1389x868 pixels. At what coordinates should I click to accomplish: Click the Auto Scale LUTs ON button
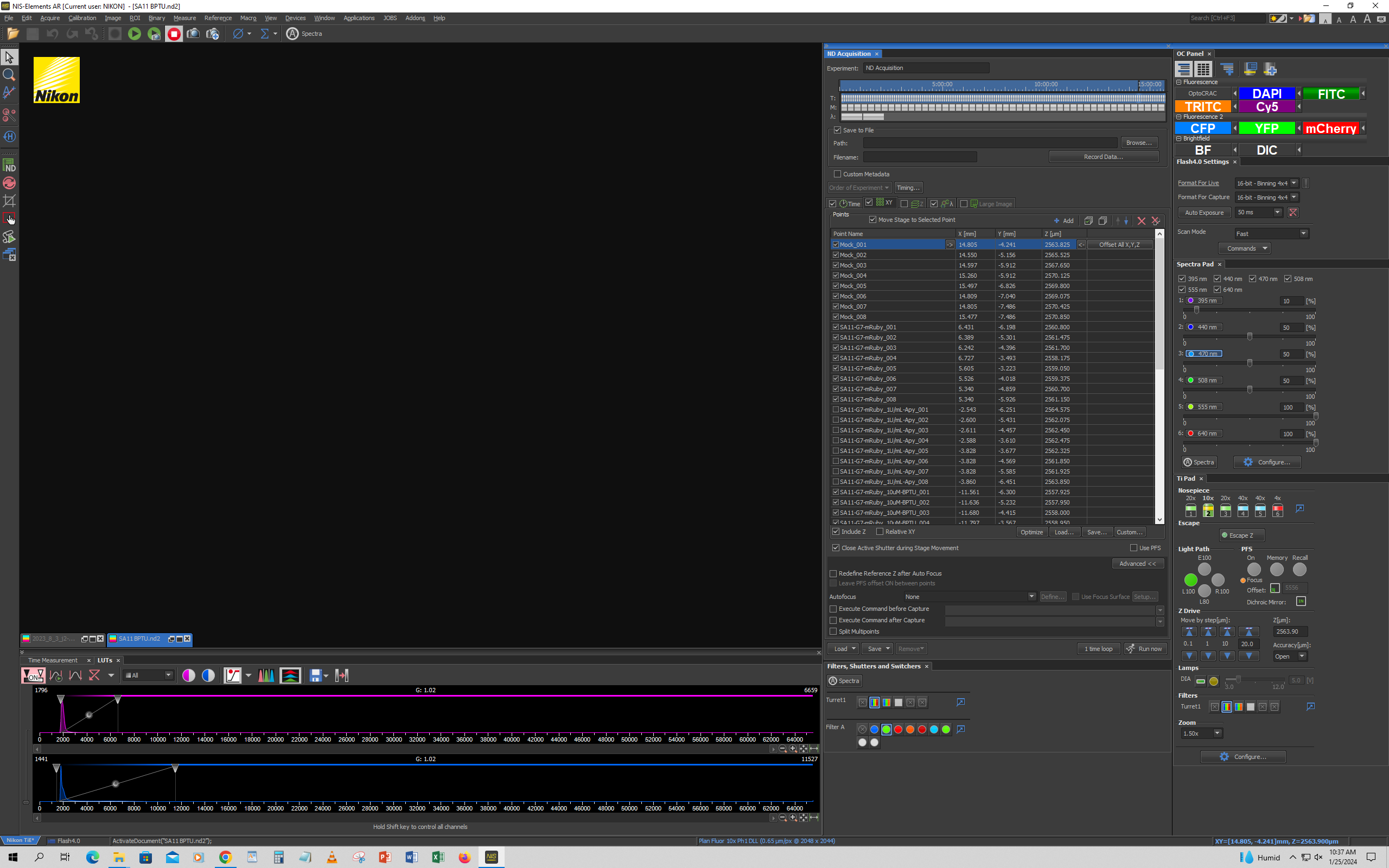click(x=33, y=676)
